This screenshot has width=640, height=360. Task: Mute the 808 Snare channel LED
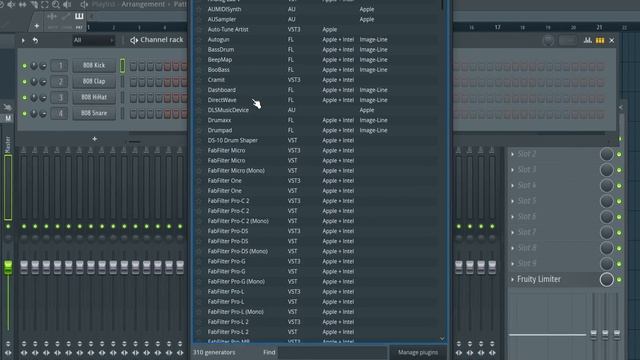pyautogui.click(x=24, y=113)
